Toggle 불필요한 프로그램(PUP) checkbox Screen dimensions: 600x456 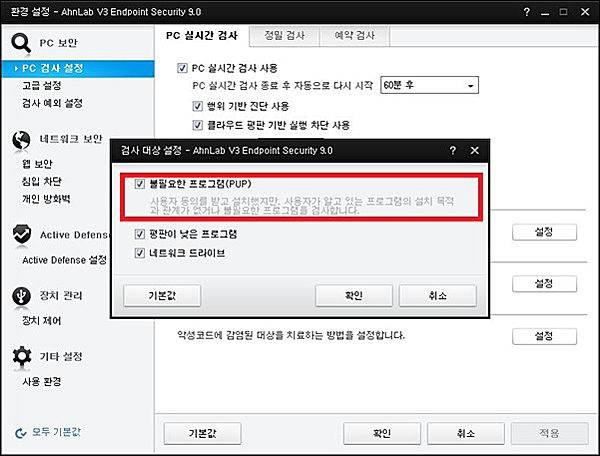(140, 184)
